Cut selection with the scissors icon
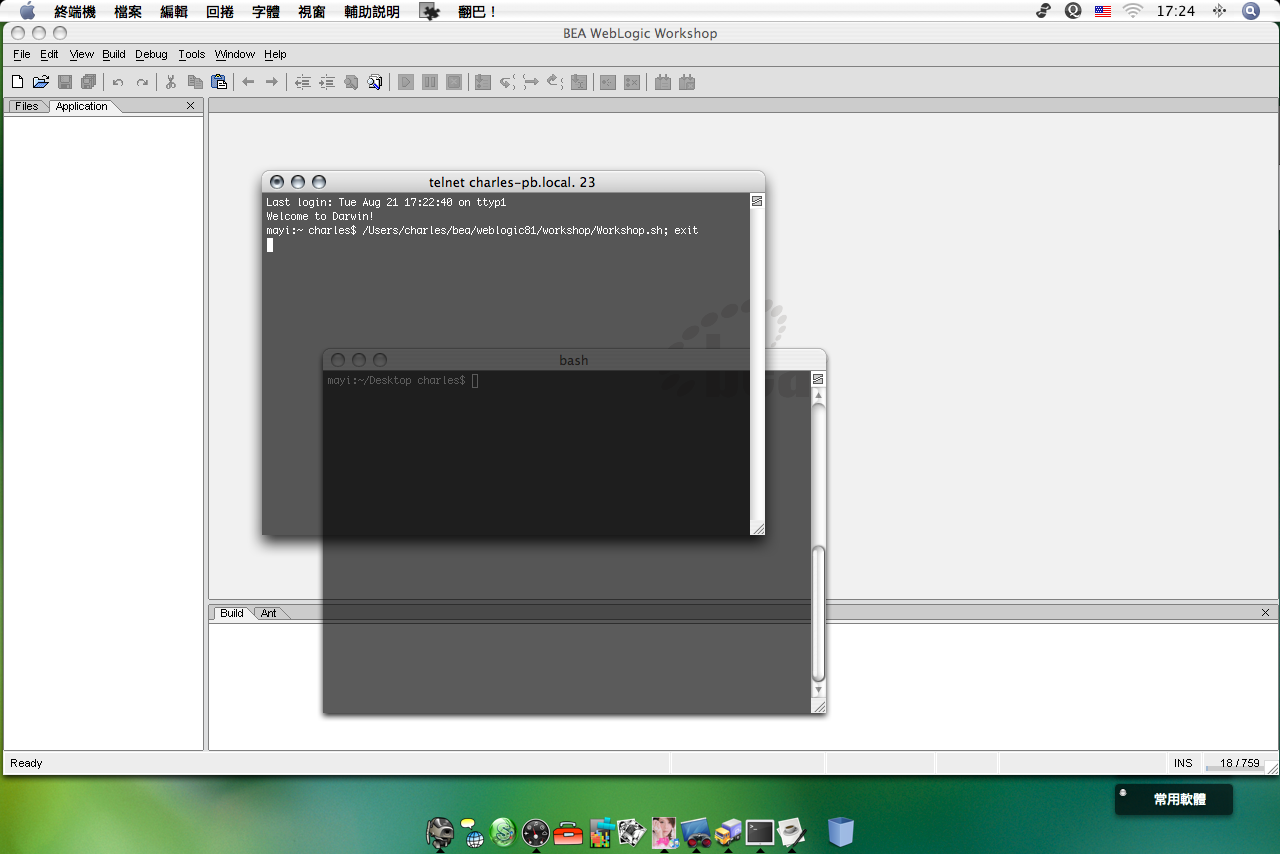Screen dimensions: 1280x854 coord(171,82)
